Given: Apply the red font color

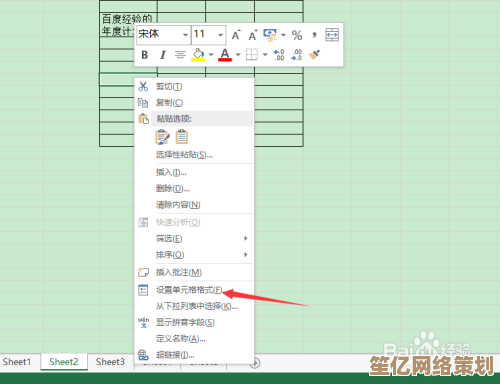Looking at the screenshot, I should point(225,55).
